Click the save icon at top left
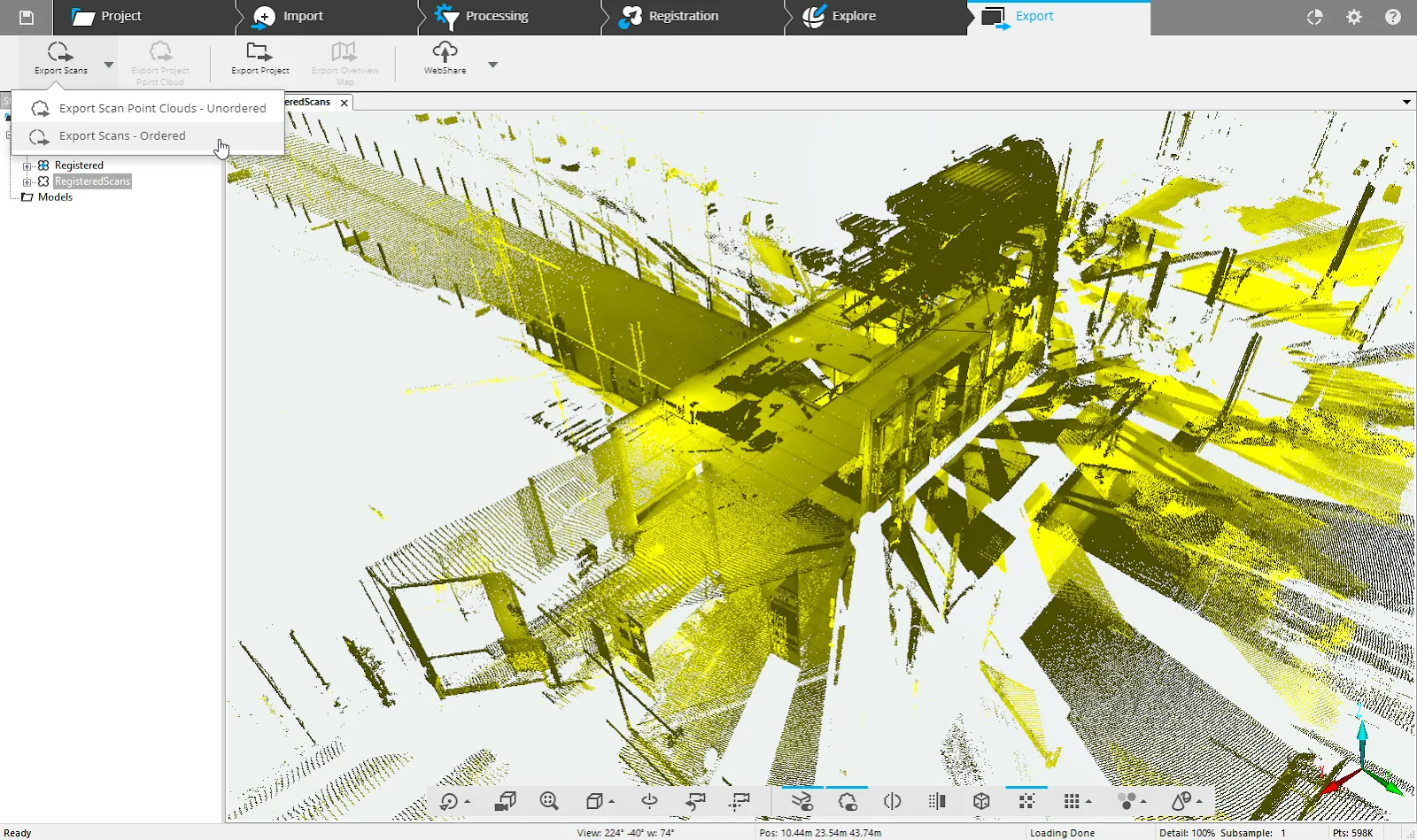The image size is (1417, 840). coord(27,17)
